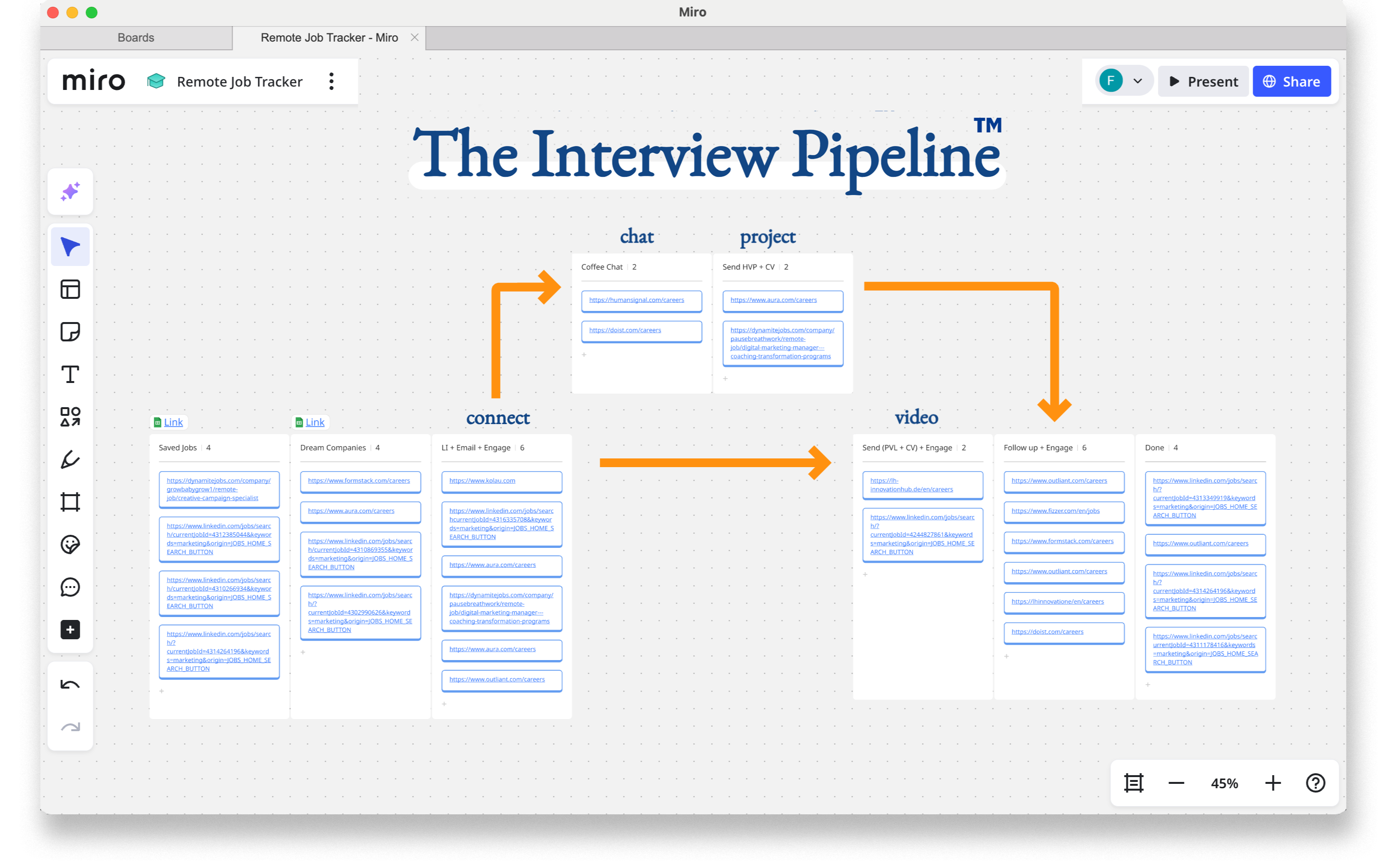Zoom in with the plus button
The width and height of the screenshot is (1392, 868).
coord(1273,783)
